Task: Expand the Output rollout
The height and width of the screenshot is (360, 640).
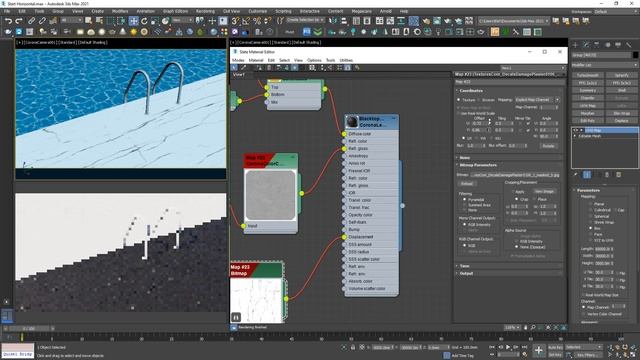Action: (x=509, y=273)
